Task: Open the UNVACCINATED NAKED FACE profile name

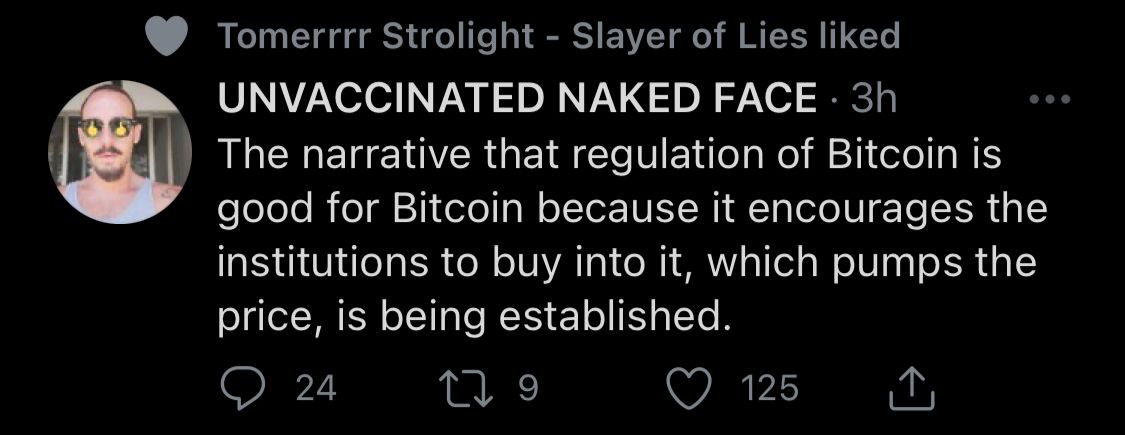Action: click(x=517, y=98)
